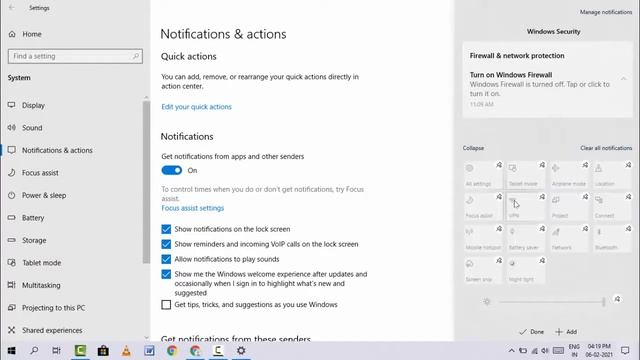Check Get tips, tricks, and suggestions
The height and width of the screenshot is (360, 640).
coord(166,304)
